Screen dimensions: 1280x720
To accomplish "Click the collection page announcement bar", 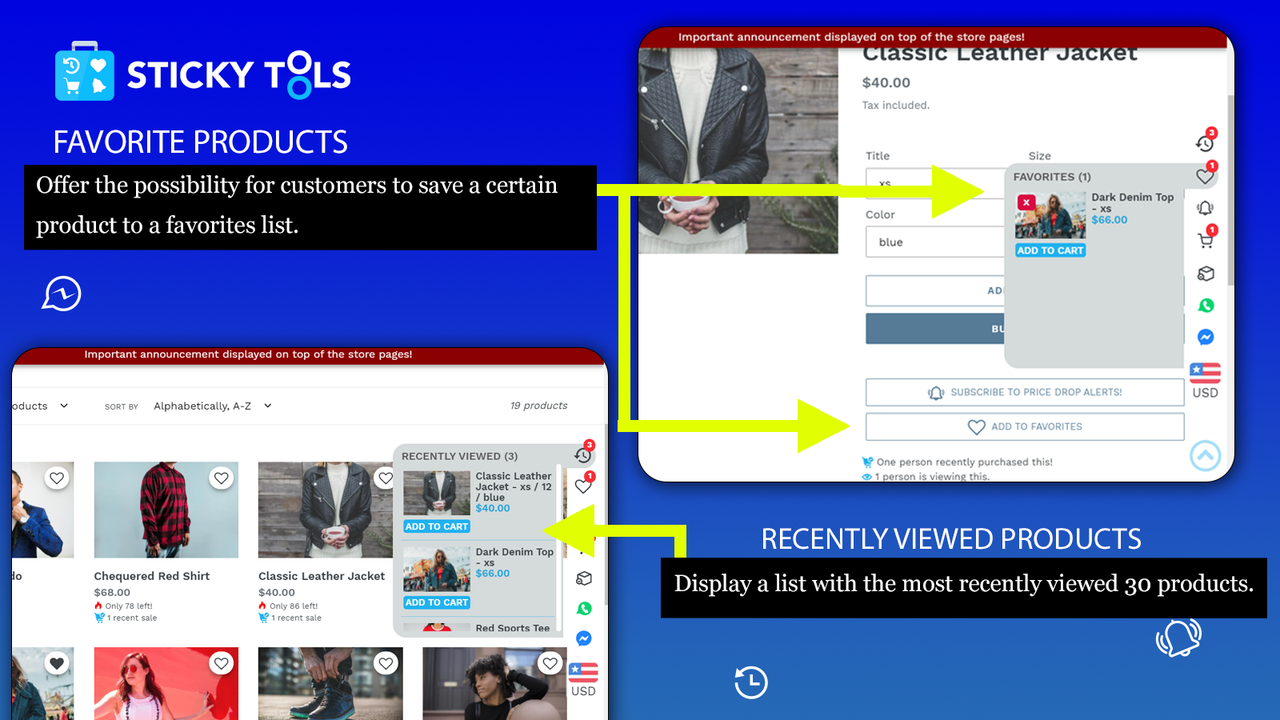I will (x=310, y=354).
